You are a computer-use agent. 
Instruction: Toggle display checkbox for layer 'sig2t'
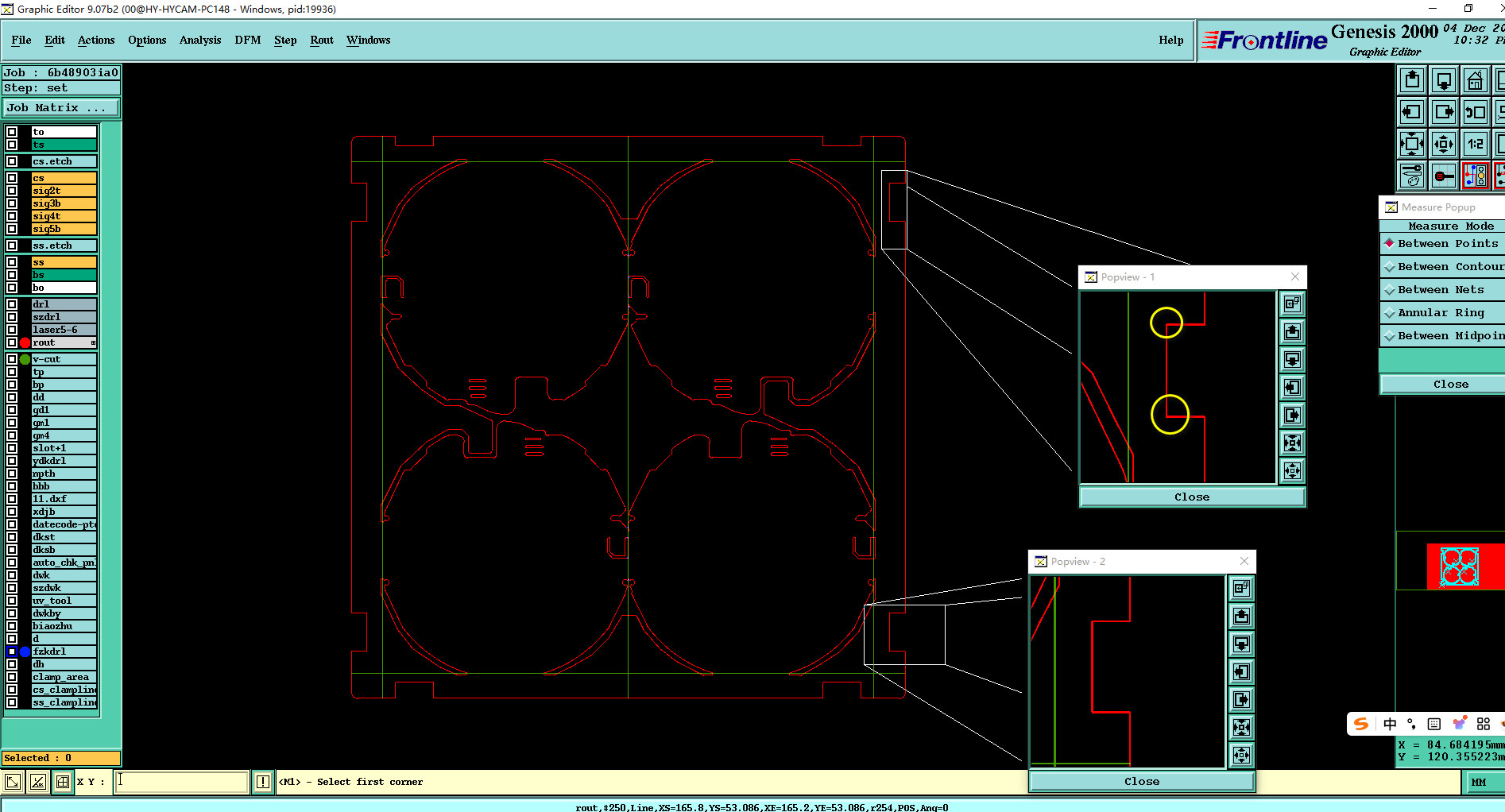12,191
